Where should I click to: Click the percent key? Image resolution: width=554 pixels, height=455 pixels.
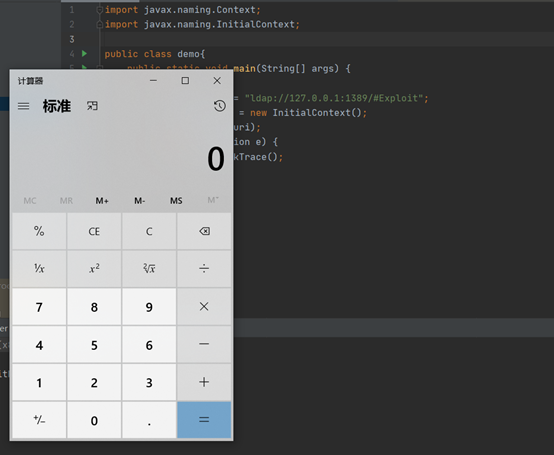[x=39, y=231]
